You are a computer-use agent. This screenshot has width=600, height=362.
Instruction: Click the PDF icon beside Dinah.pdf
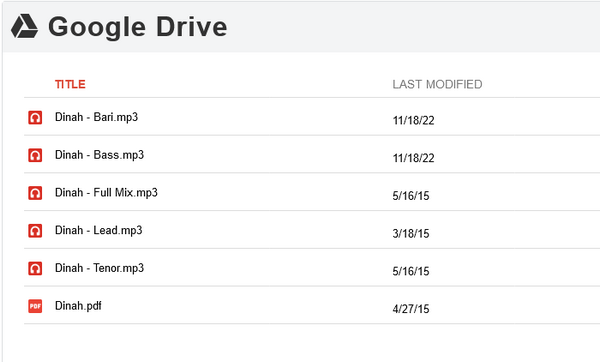coord(35,306)
